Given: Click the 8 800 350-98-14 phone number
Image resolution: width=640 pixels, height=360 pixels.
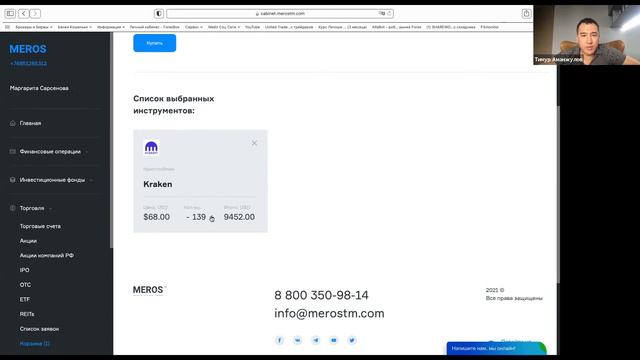Looking at the screenshot, I should (321, 295).
